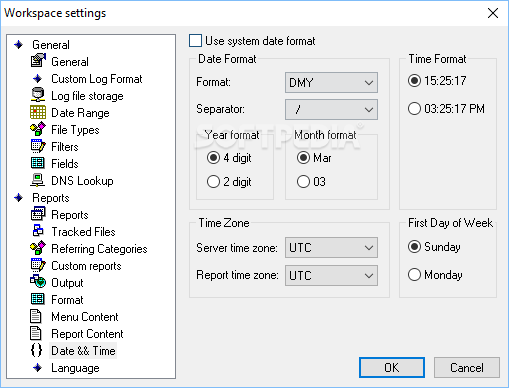Select the 2 digit year format
The image size is (509, 388).
tap(213, 182)
